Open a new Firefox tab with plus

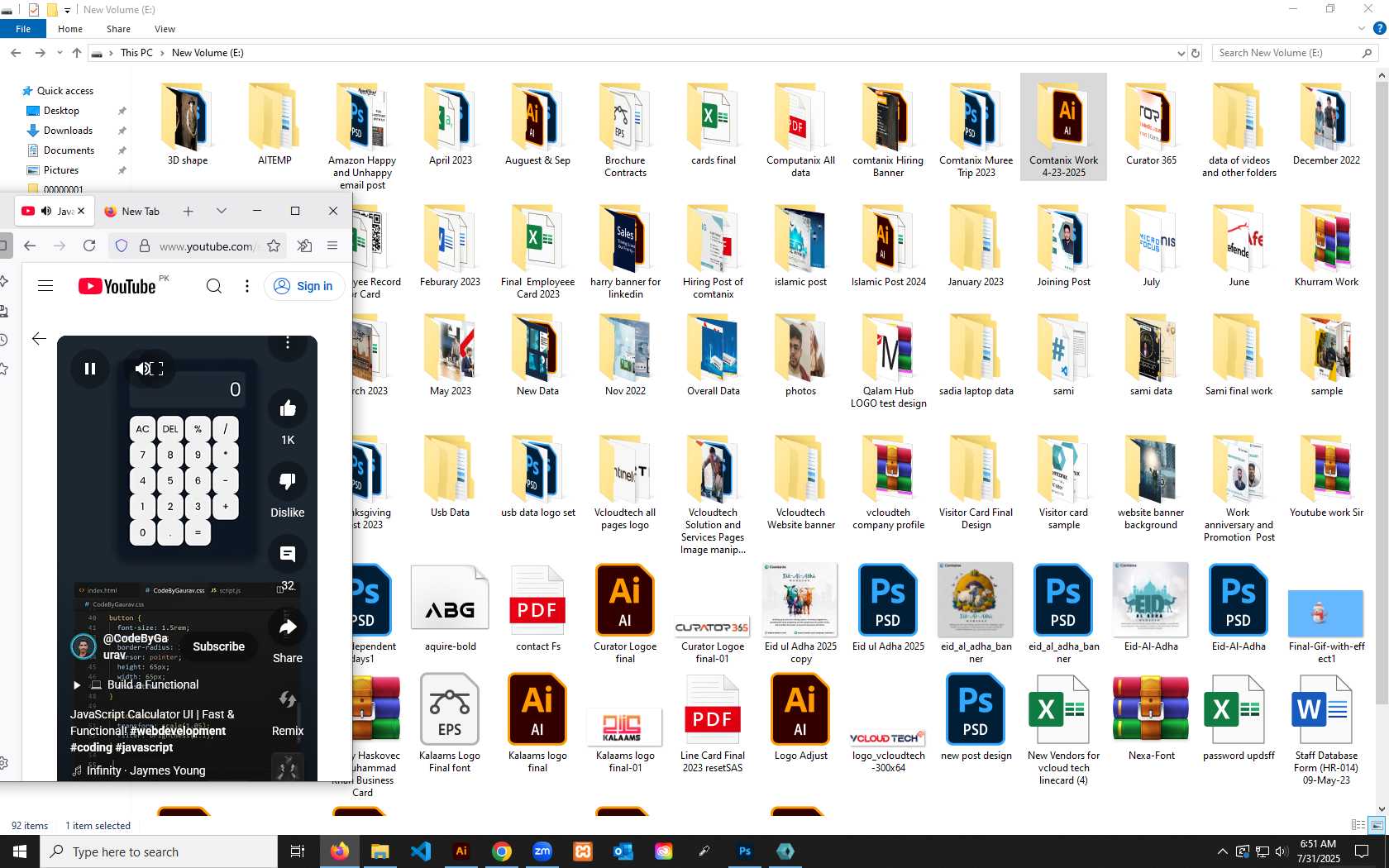189,212
